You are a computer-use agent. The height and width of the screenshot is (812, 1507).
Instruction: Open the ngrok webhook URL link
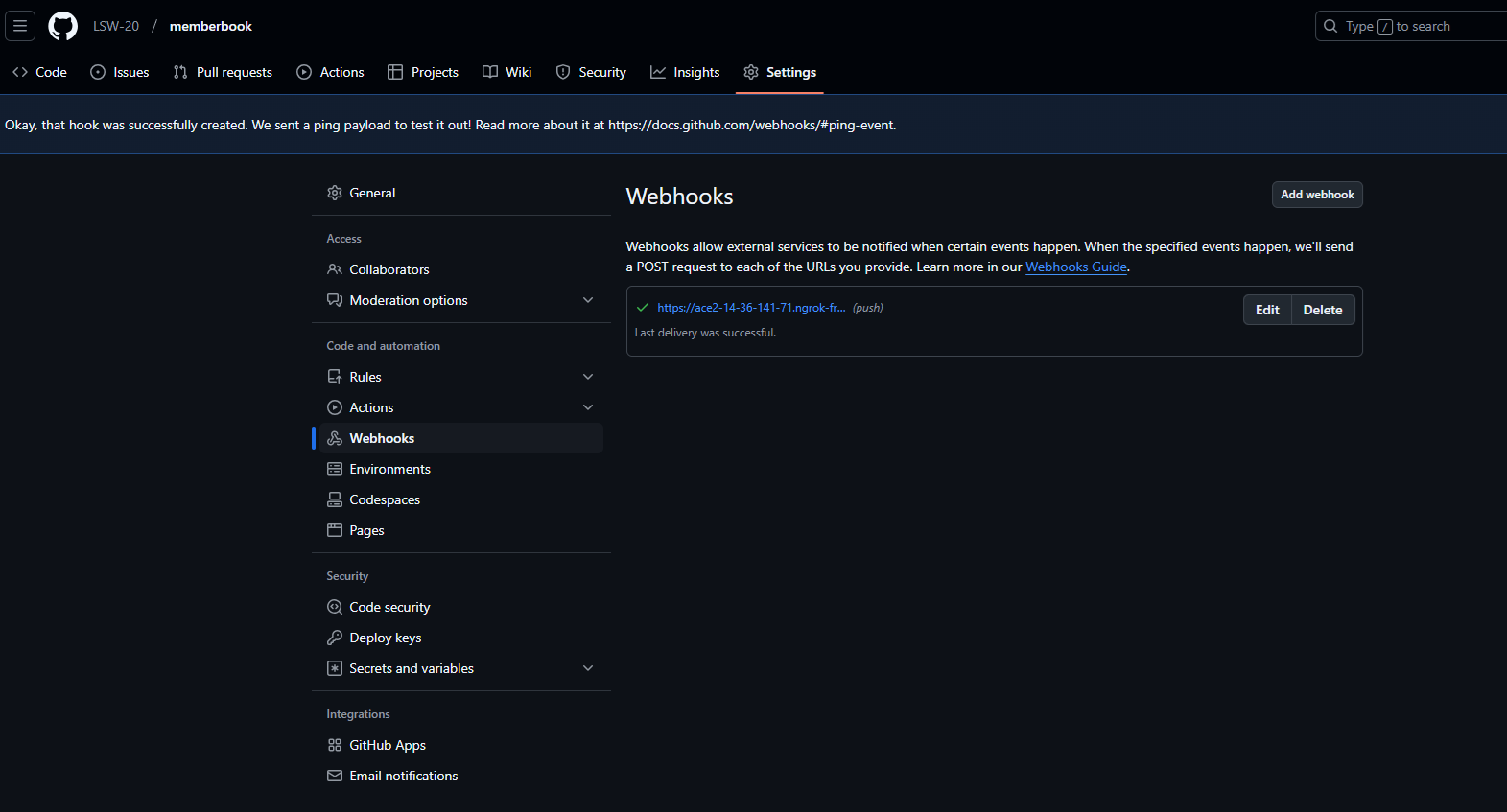751,308
